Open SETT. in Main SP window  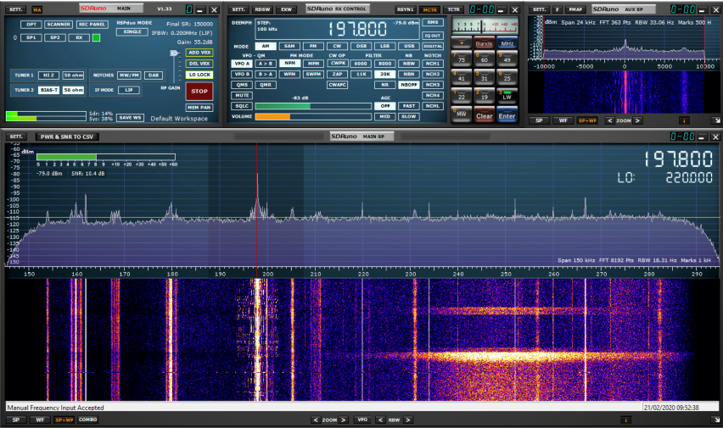pyautogui.click(x=16, y=137)
